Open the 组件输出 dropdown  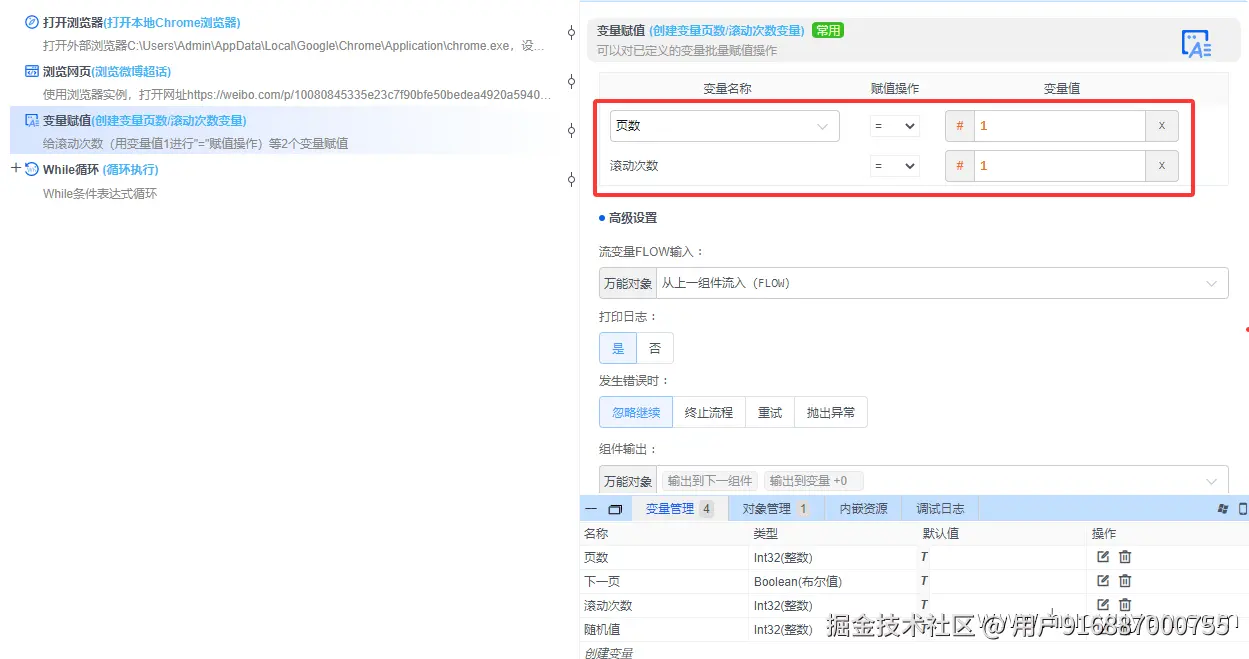coord(942,480)
